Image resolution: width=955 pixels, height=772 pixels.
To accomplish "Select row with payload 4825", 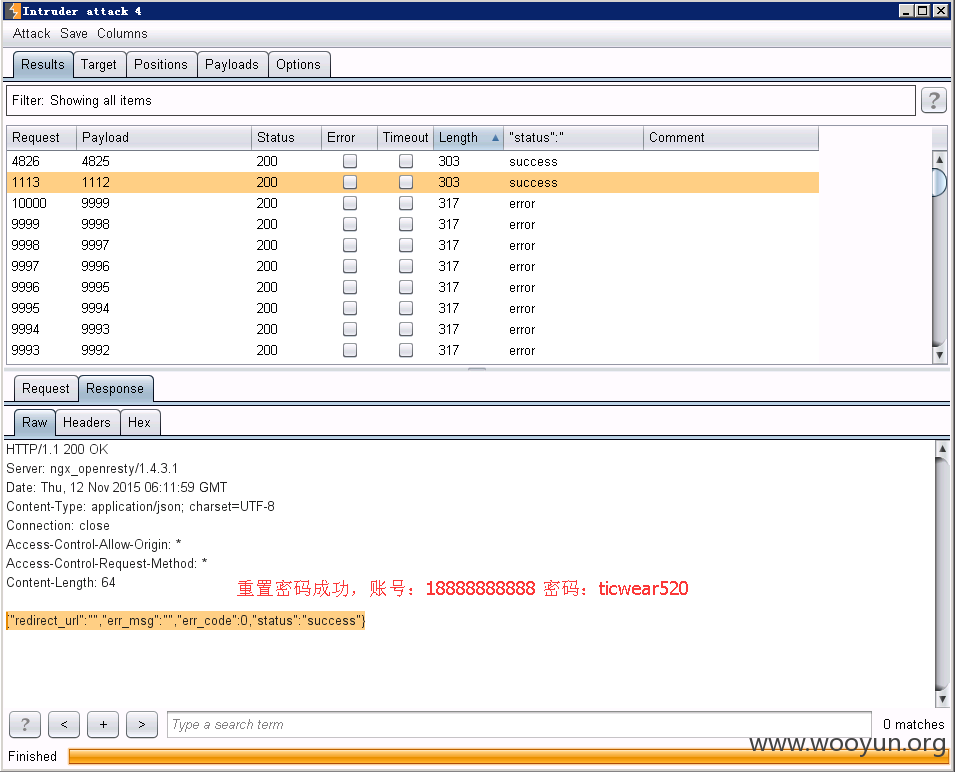I will pos(412,161).
